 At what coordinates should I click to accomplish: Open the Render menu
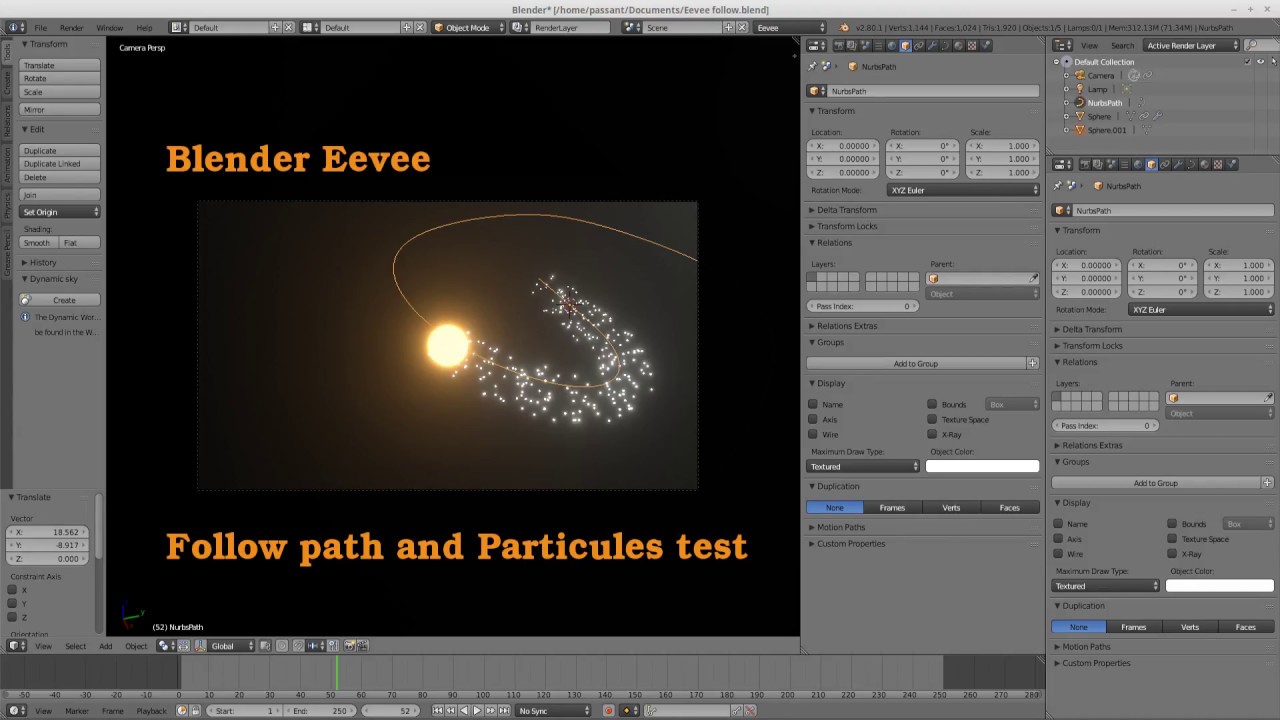(x=71, y=27)
